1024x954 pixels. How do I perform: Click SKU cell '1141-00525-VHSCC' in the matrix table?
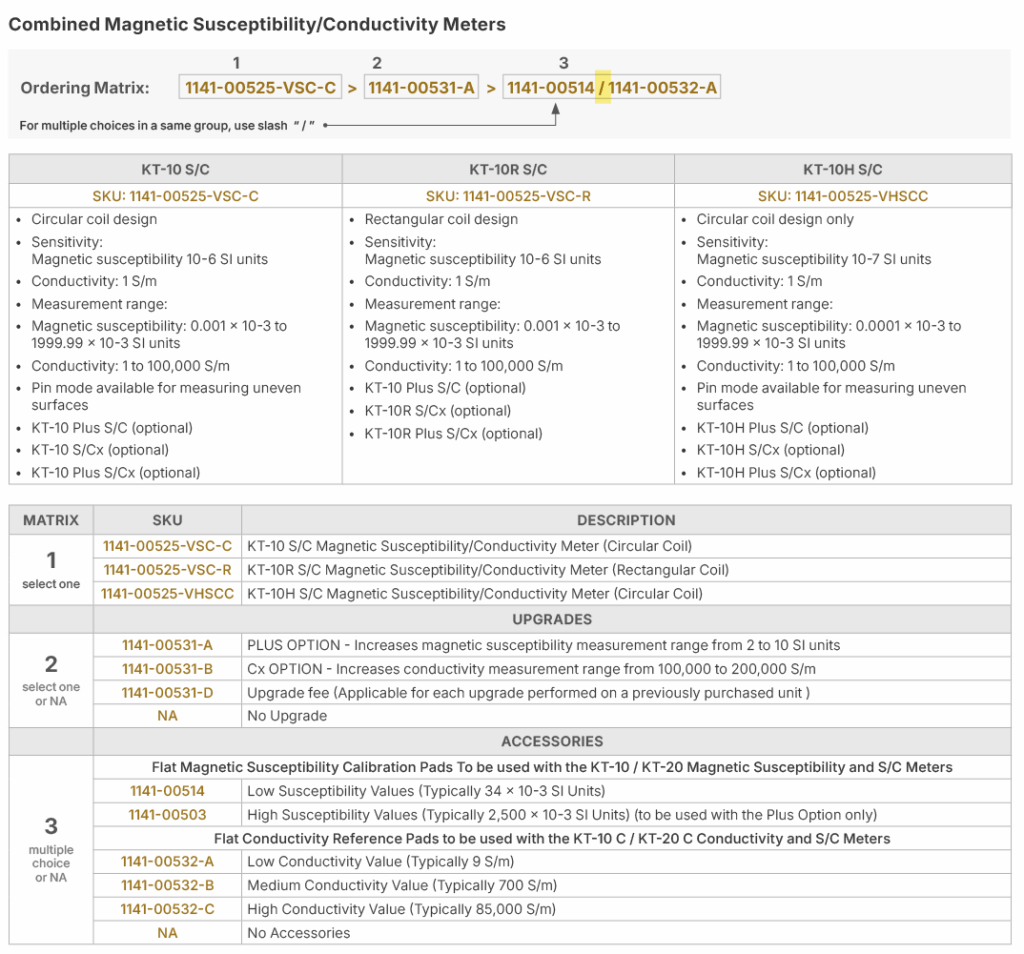click(167, 594)
